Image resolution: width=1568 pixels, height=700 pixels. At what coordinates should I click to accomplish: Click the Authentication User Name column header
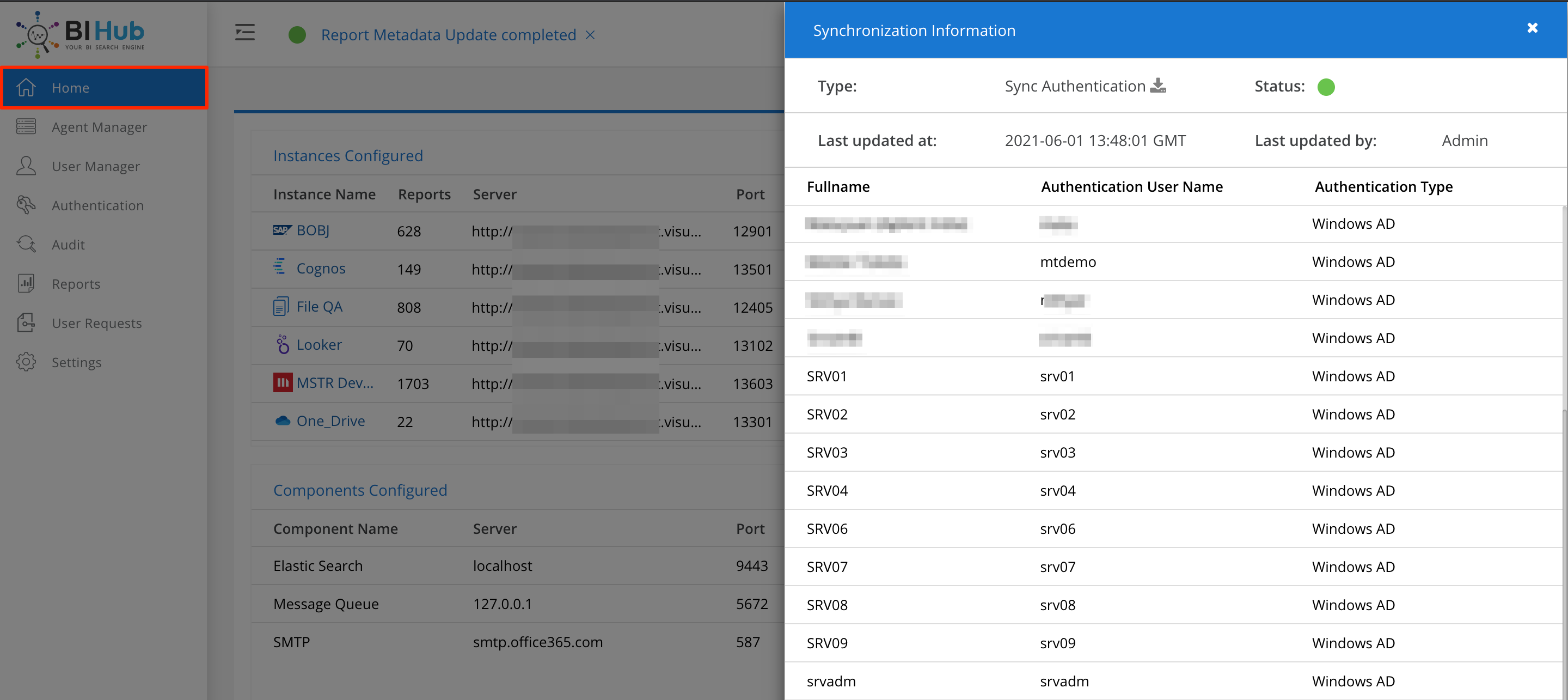tap(1131, 186)
